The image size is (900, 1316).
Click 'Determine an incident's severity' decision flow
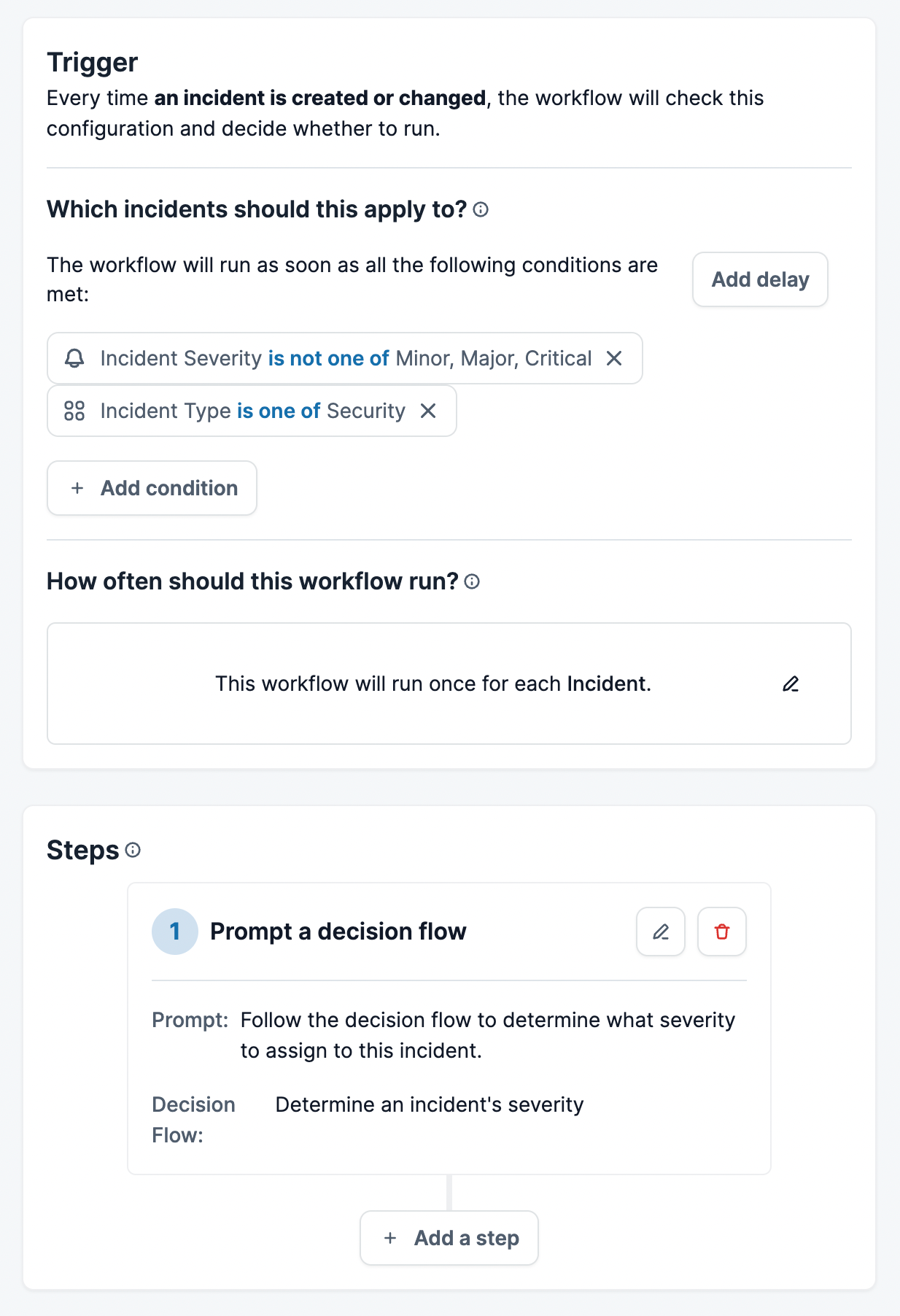click(429, 1104)
